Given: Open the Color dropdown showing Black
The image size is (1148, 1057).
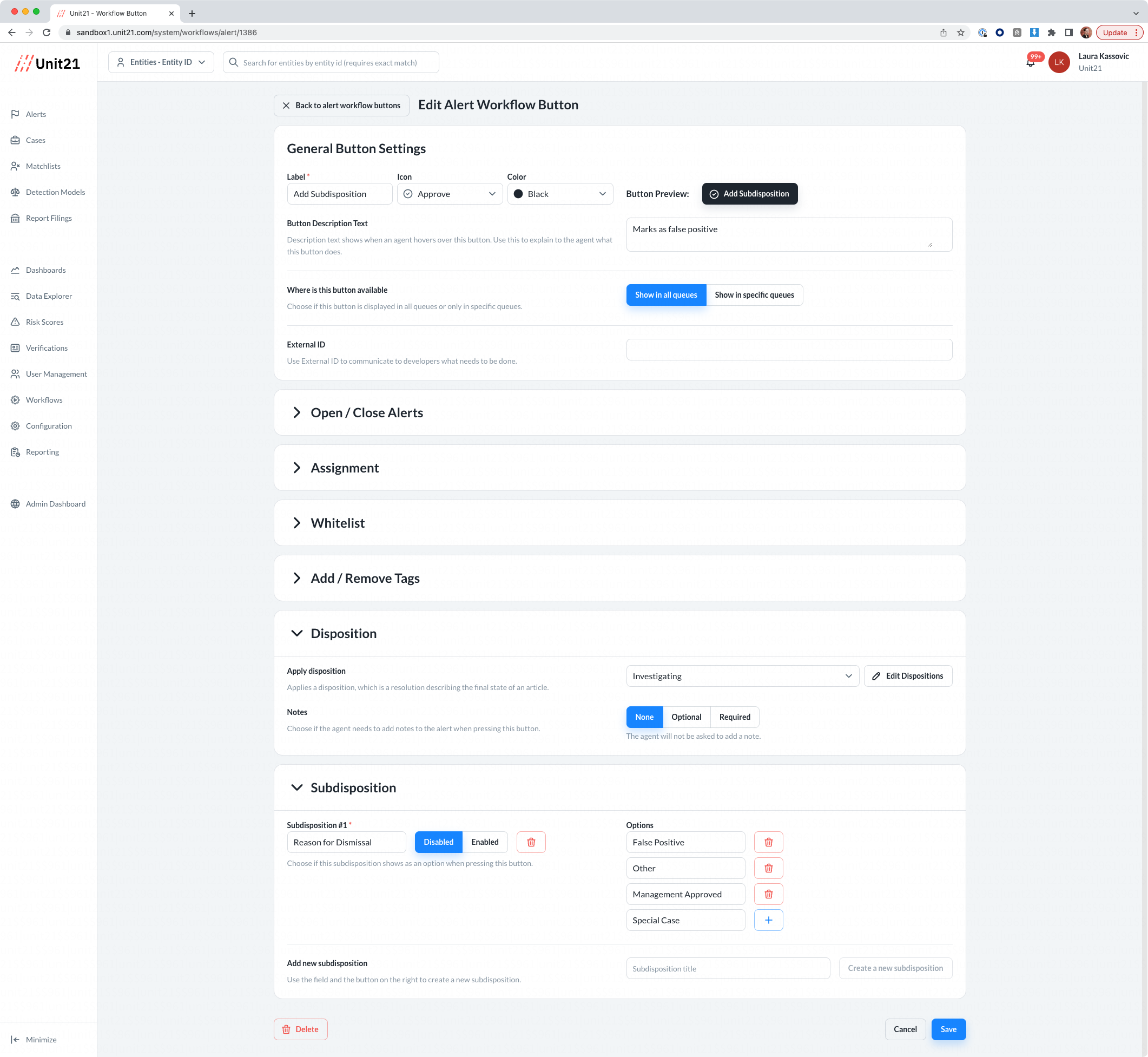Looking at the screenshot, I should [560, 194].
